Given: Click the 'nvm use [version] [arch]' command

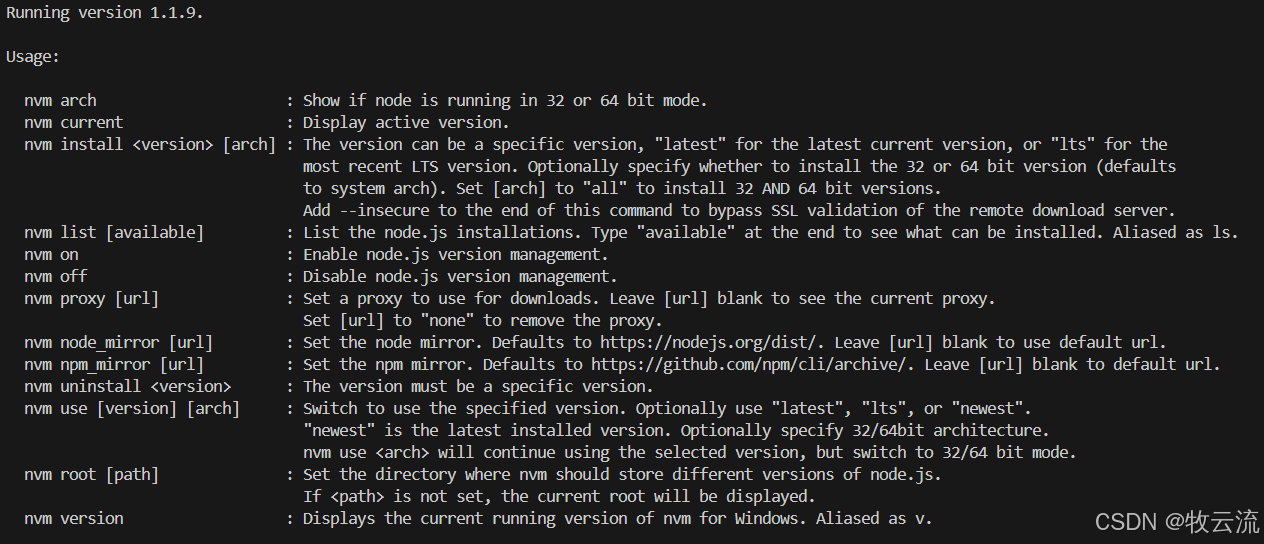Looking at the screenshot, I should tap(132, 408).
